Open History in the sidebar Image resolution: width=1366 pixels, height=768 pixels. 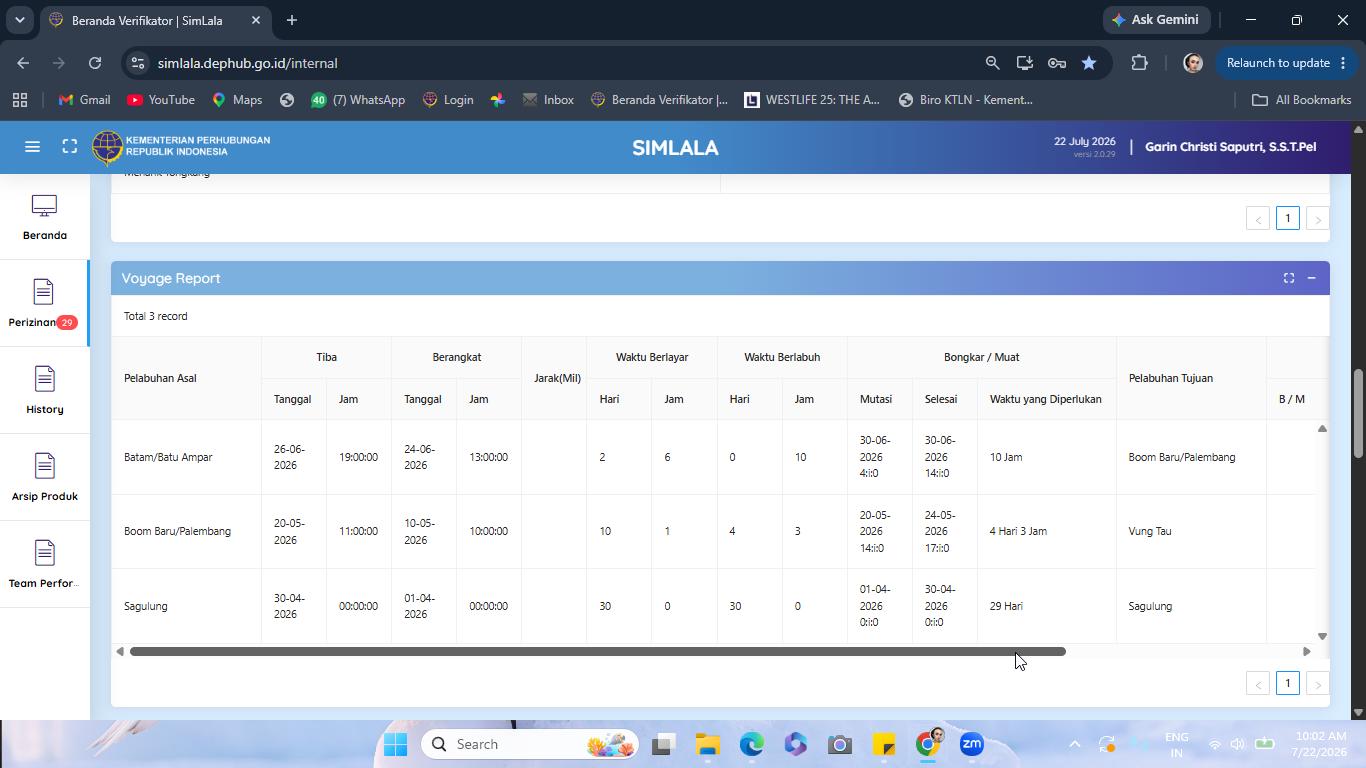[x=45, y=391]
